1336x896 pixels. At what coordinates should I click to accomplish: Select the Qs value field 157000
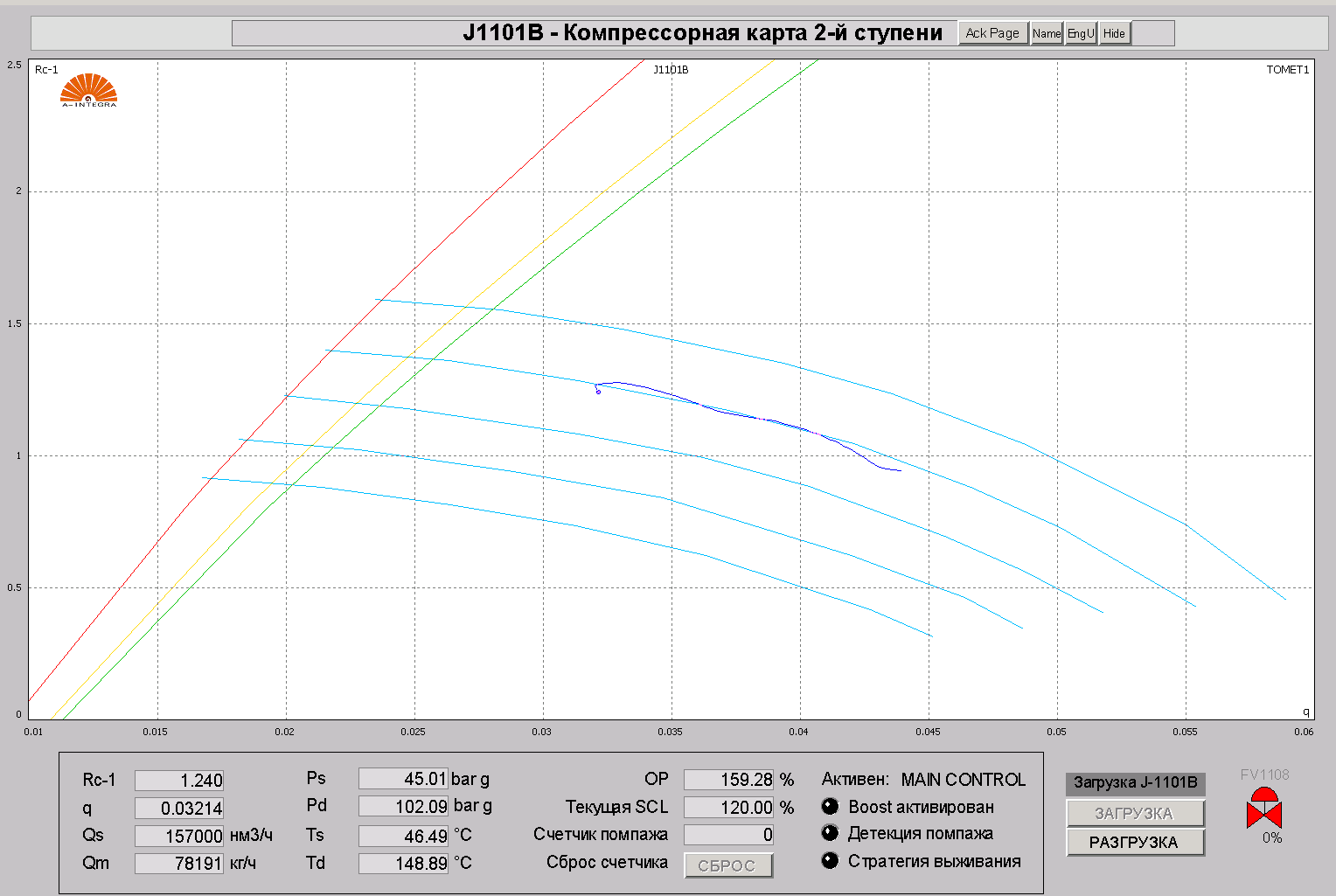[x=179, y=836]
